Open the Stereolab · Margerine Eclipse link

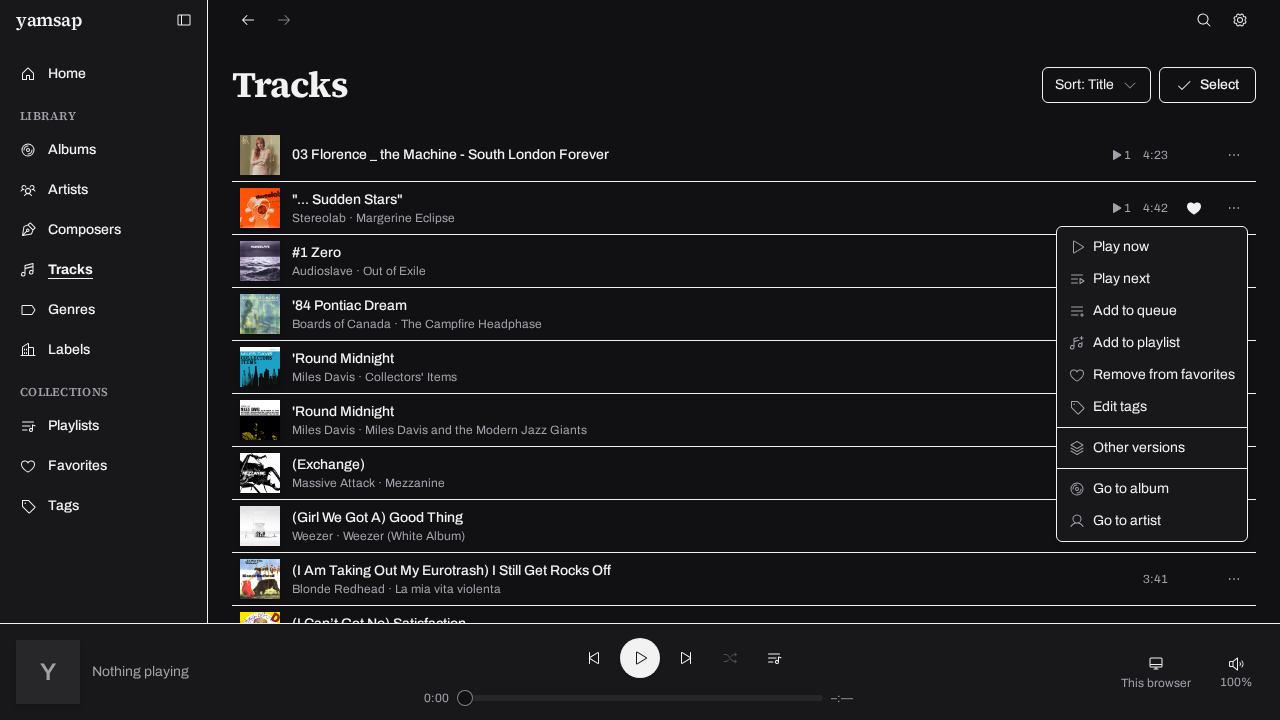click(x=373, y=218)
